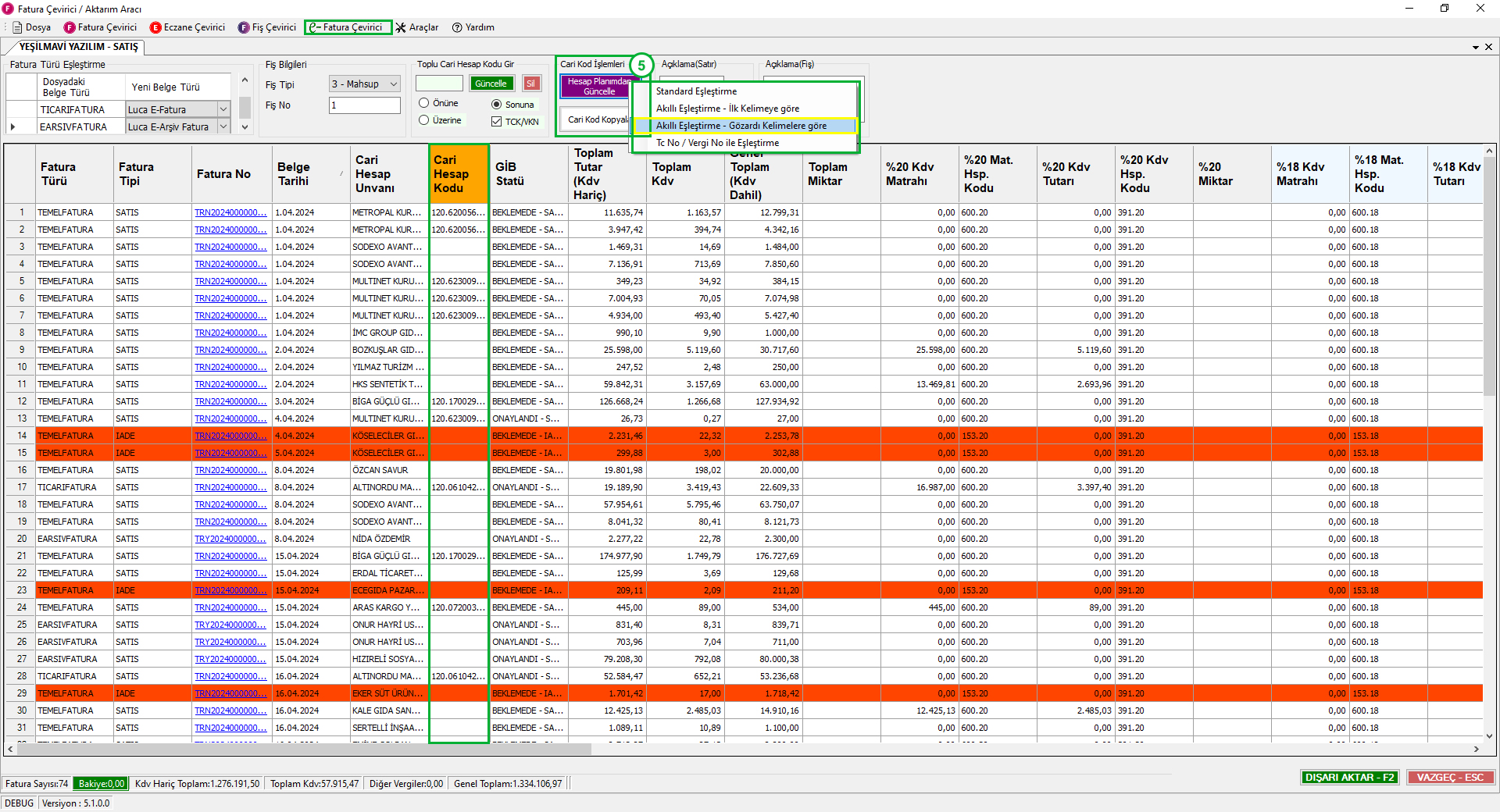
Task: Open the Dosya menu with document icon
Action: (x=32, y=27)
